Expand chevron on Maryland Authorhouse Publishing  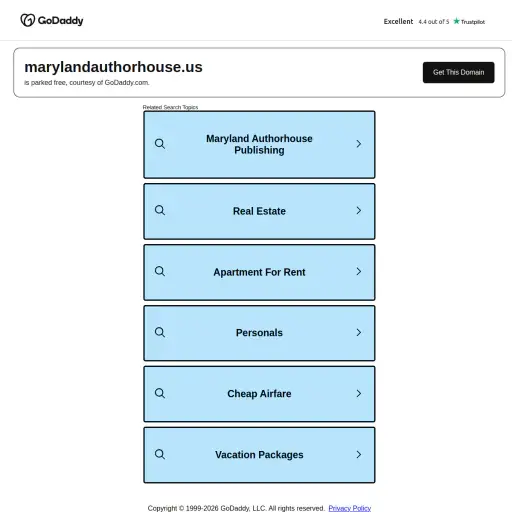359,144
